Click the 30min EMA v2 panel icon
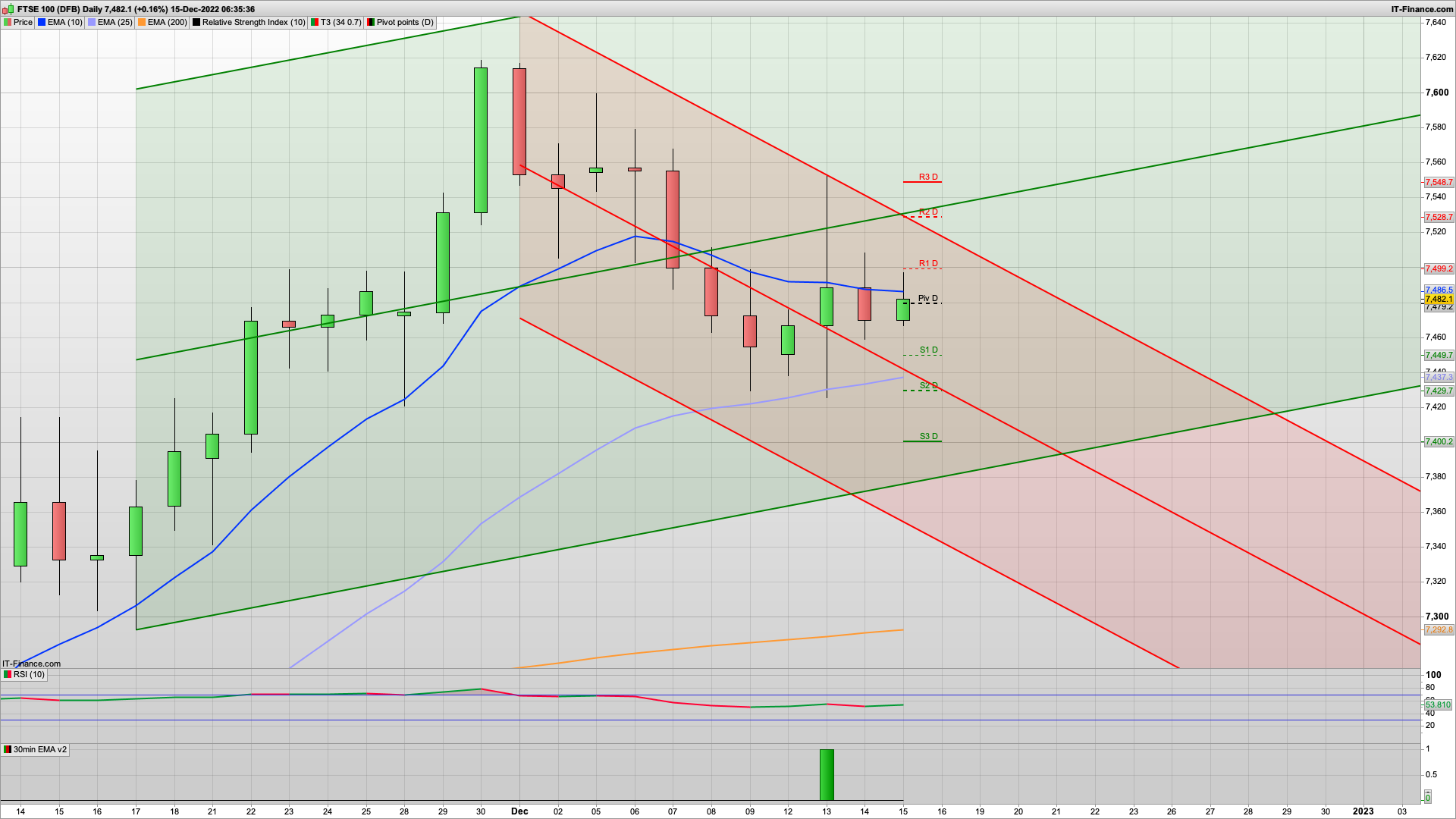 coord(8,749)
